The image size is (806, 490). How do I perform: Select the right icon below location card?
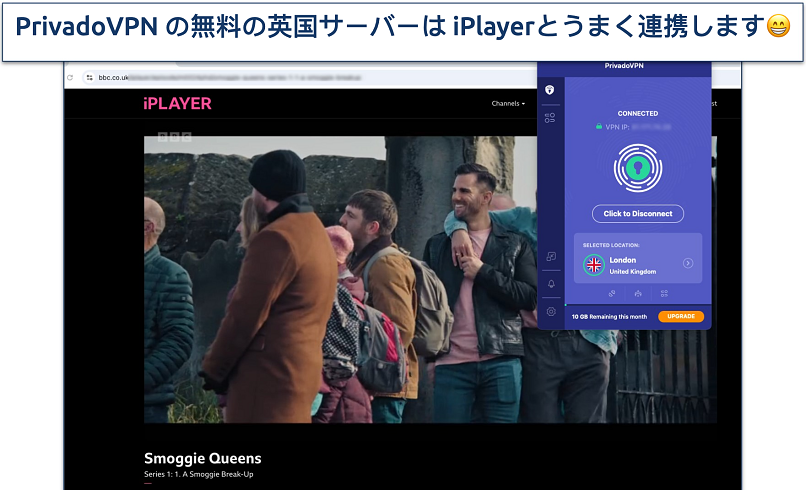coord(664,293)
